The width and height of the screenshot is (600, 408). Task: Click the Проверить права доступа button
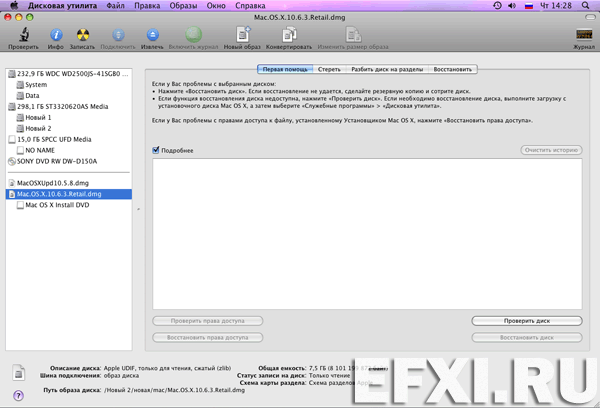click(x=207, y=321)
